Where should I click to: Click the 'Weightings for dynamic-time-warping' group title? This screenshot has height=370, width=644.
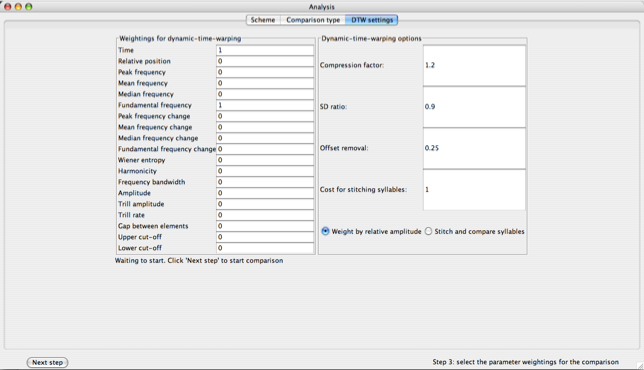180,39
